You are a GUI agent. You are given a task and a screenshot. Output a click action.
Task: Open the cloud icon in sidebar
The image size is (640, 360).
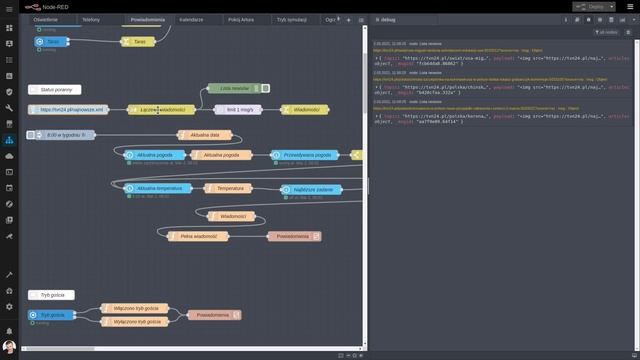[9, 156]
